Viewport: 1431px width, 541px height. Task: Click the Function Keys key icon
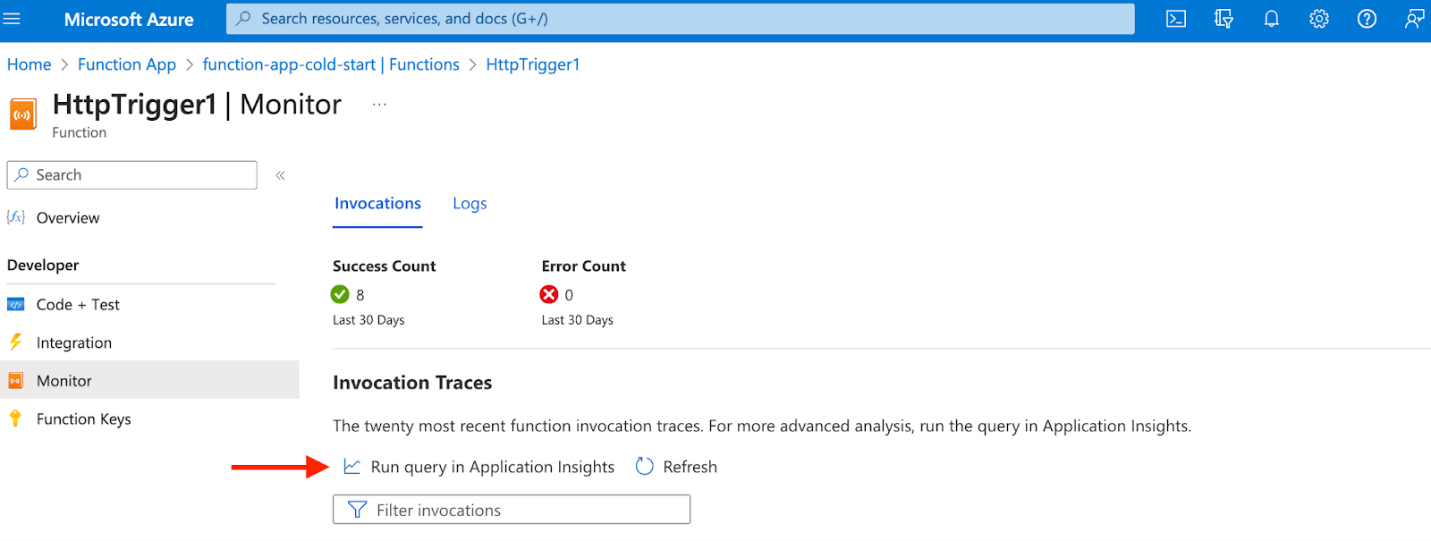click(15, 419)
